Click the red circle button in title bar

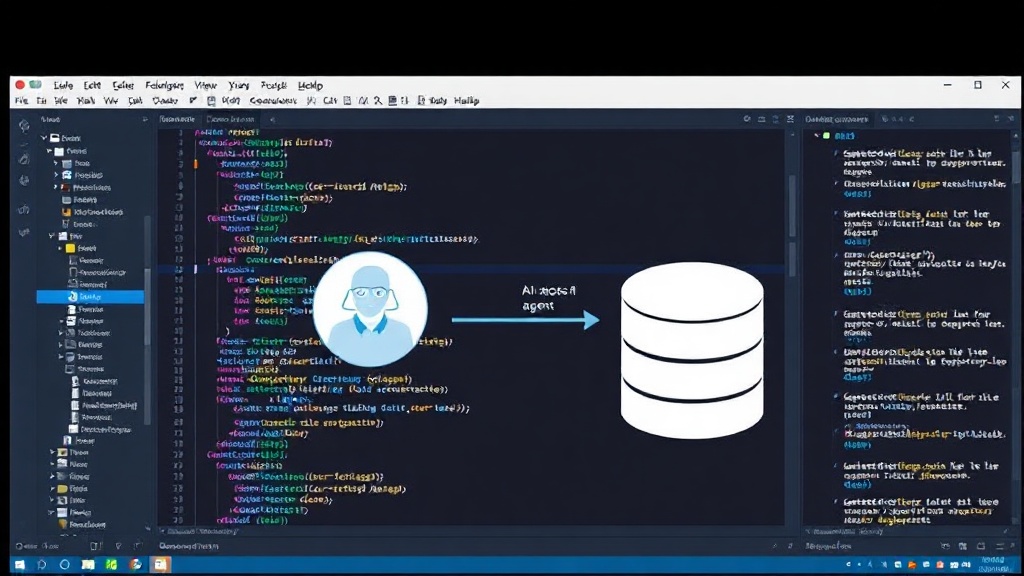(20, 85)
